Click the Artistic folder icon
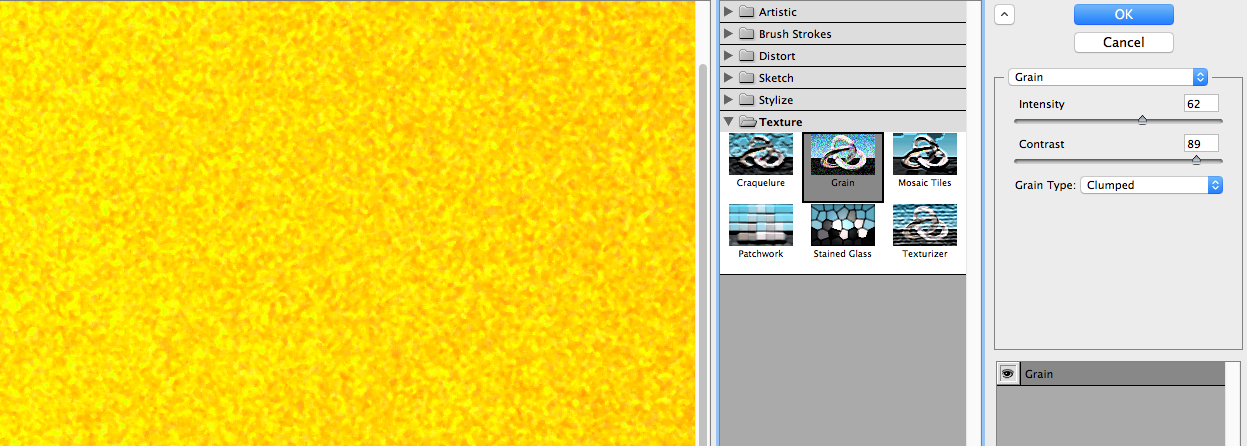 tap(746, 12)
